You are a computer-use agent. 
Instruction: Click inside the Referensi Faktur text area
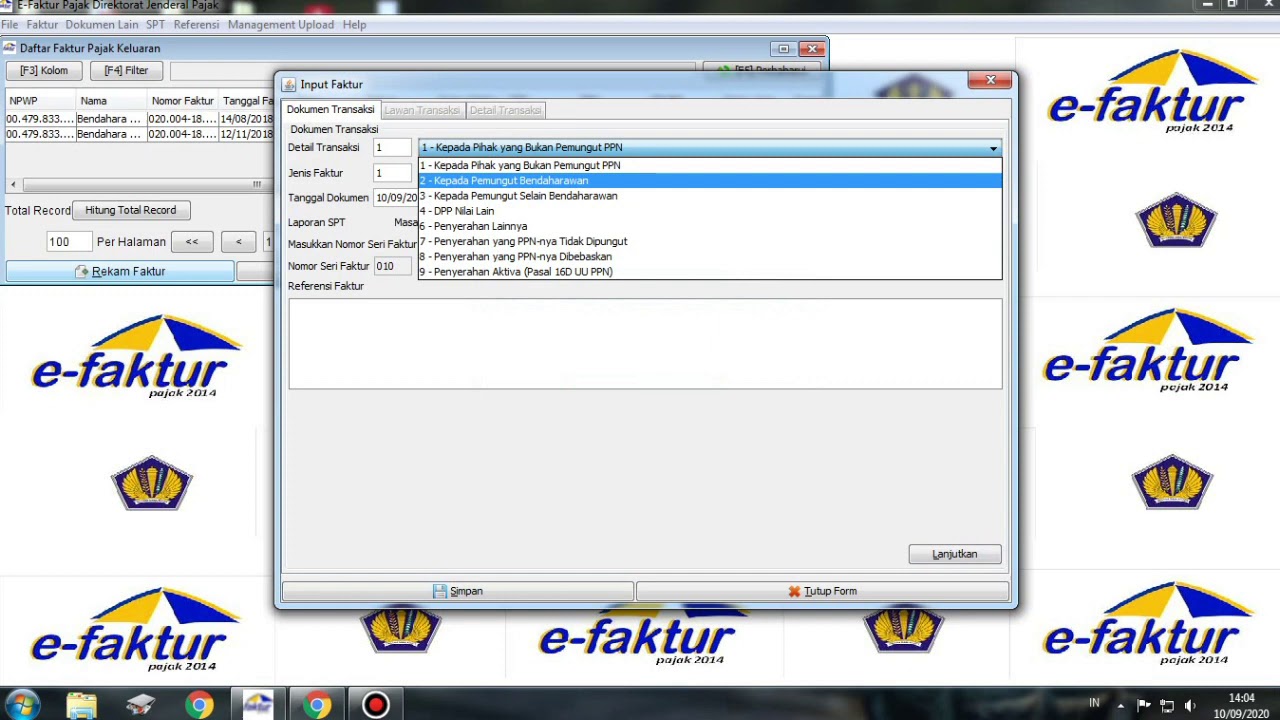pyautogui.click(x=645, y=343)
